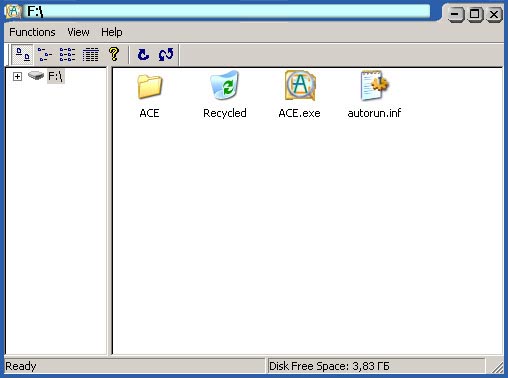Image resolution: width=508 pixels, height=378 pixels.
Task: Click the drive icon in tree
Action: (x=36, y=76)
